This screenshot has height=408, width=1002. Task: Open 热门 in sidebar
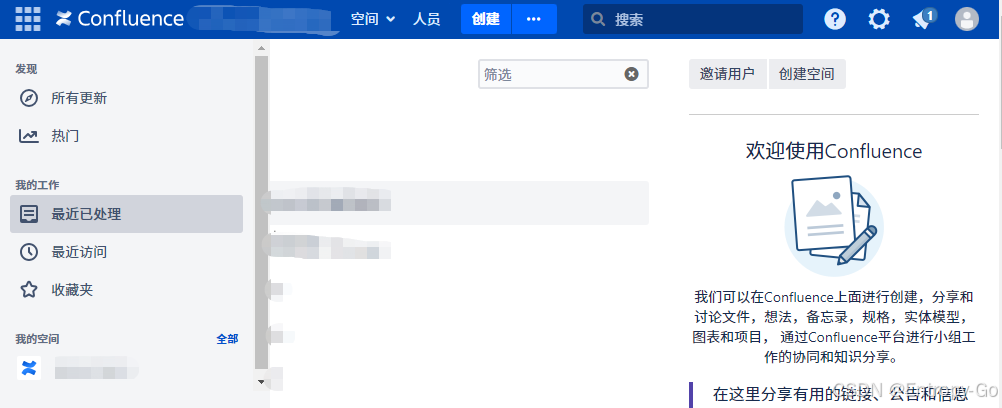click(x=126, y=136)
